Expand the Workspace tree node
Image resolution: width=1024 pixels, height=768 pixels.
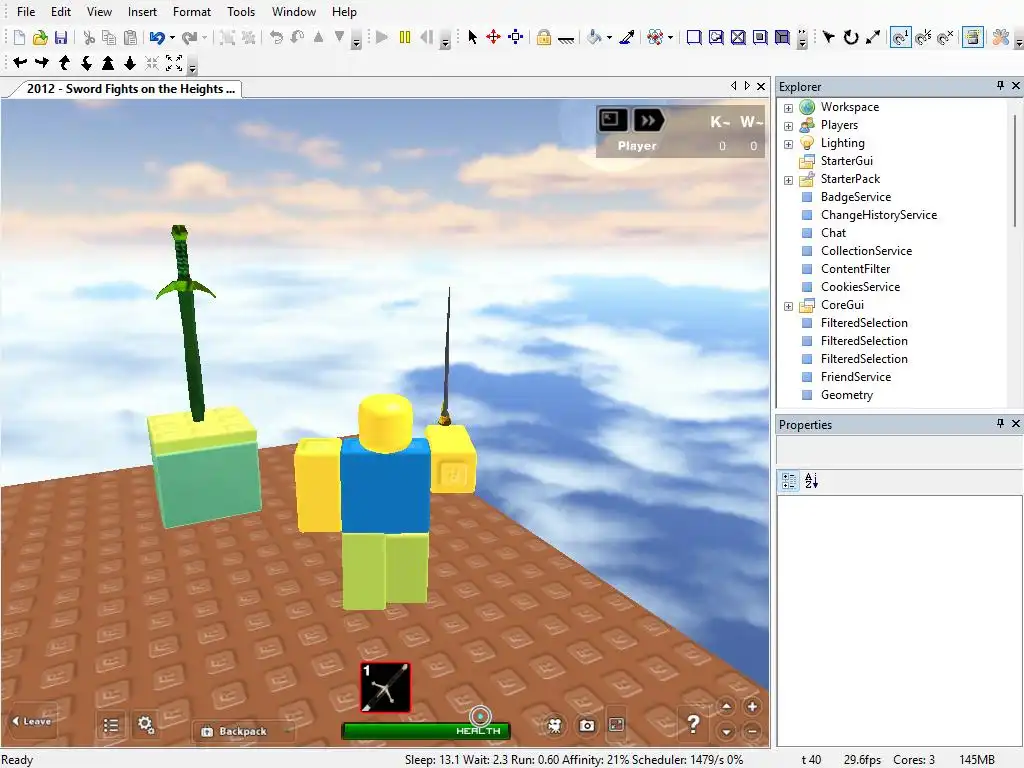[788, 108]
